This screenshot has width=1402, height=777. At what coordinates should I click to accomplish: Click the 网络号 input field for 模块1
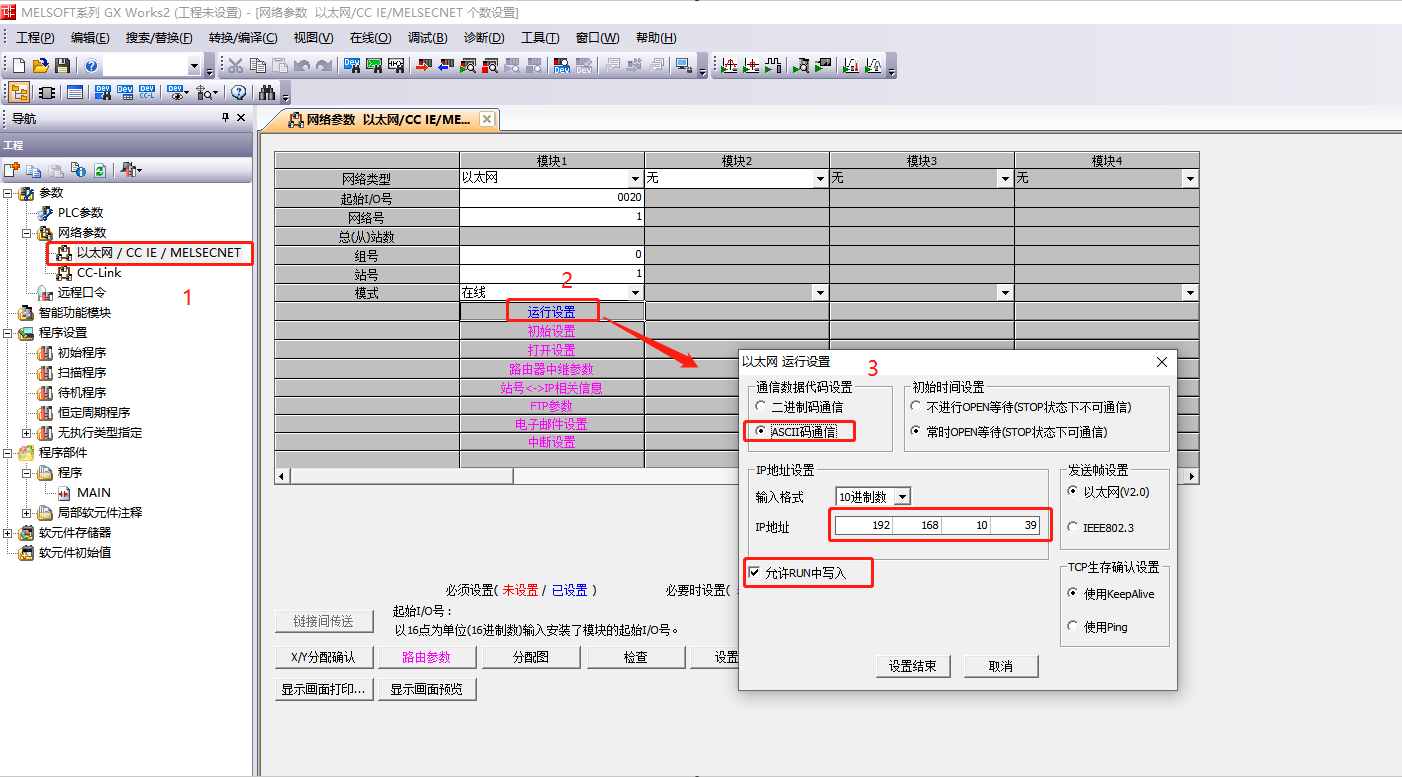pyautogui.click(x=552, y=217)
